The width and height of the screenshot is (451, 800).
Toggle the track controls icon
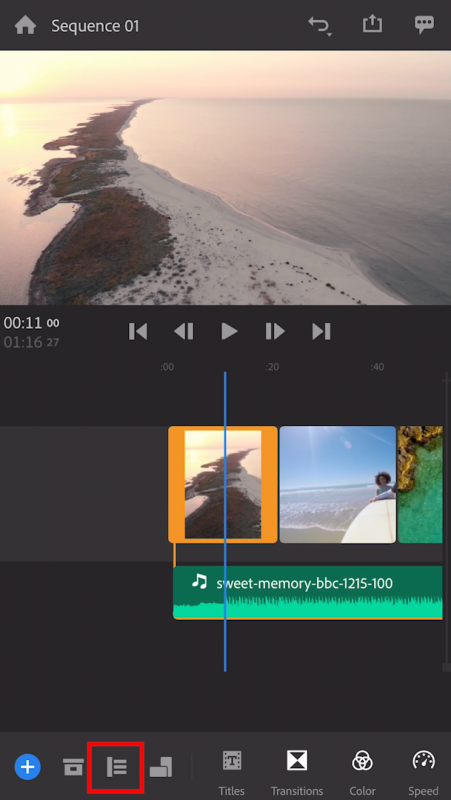click(x=116, y=767)
